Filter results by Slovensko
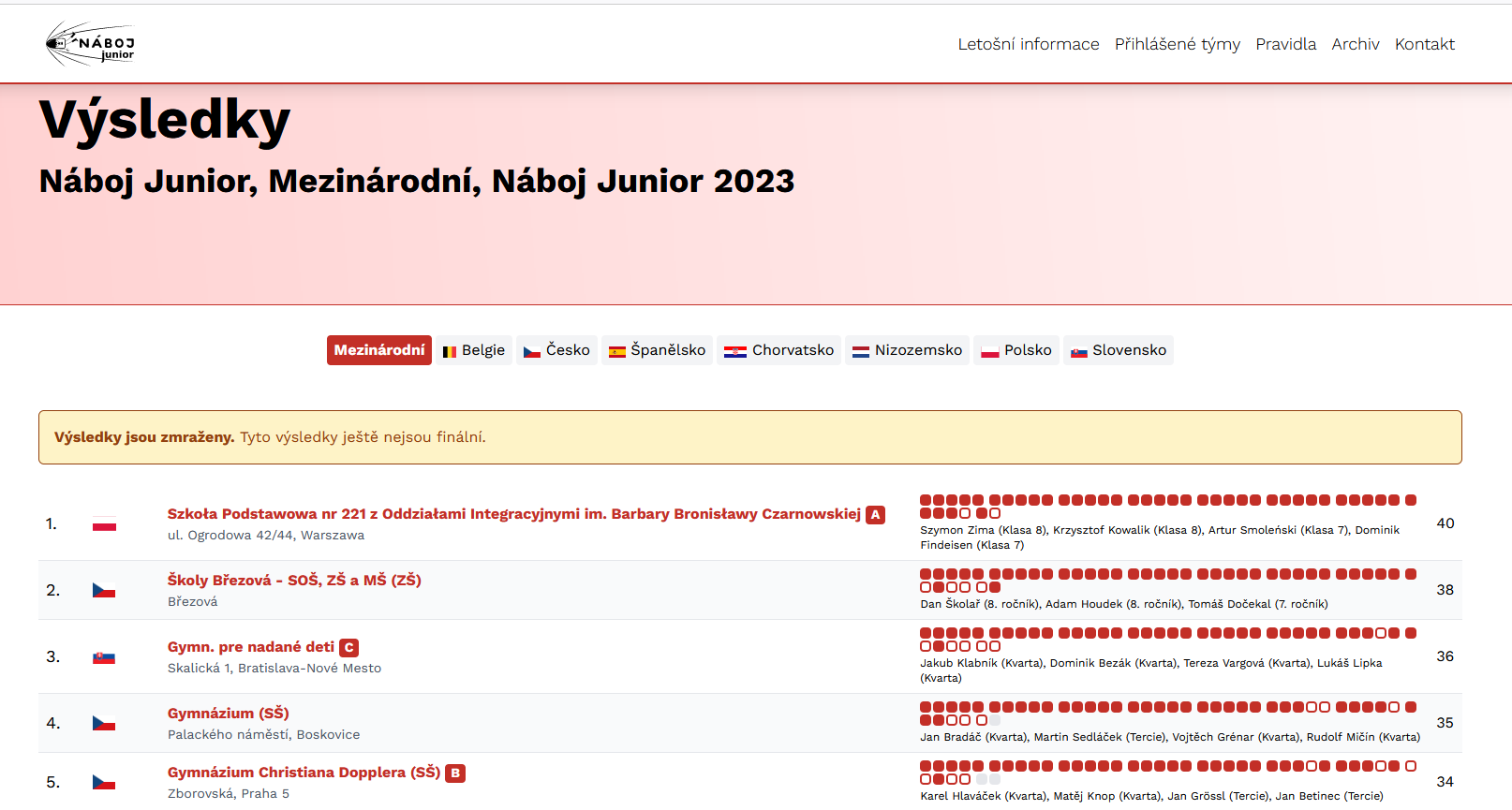Screen dimensions: 1512x810 [x=1119, y=350]
